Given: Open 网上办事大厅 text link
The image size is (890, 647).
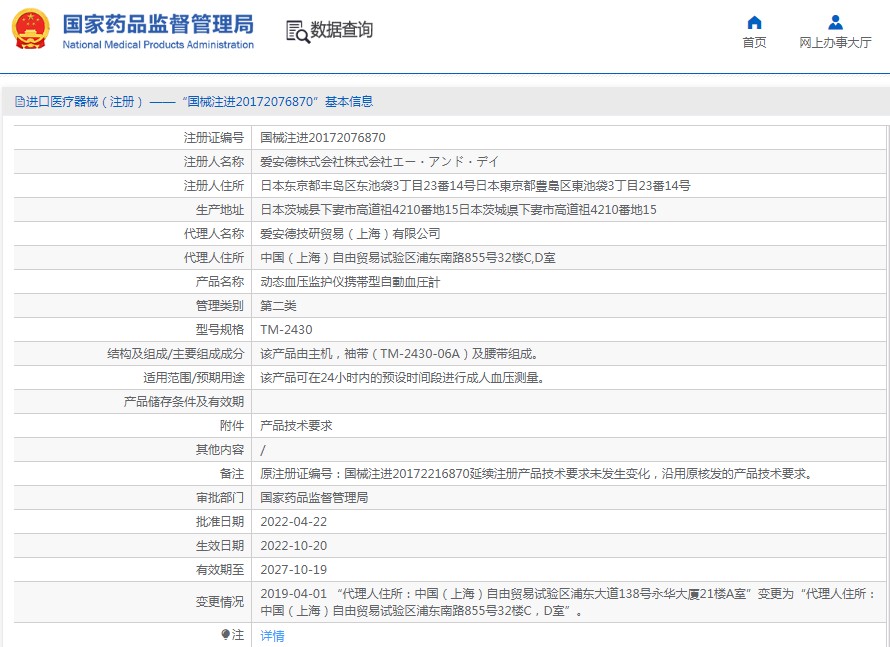Looking at the screenshot, I should click(835, 43).
